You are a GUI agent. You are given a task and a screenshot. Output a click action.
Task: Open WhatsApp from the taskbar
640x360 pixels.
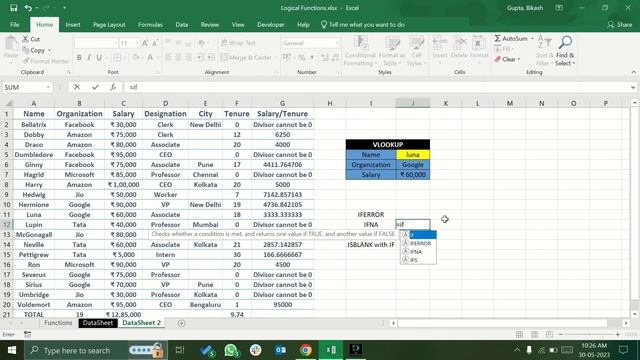coord(231,350)
